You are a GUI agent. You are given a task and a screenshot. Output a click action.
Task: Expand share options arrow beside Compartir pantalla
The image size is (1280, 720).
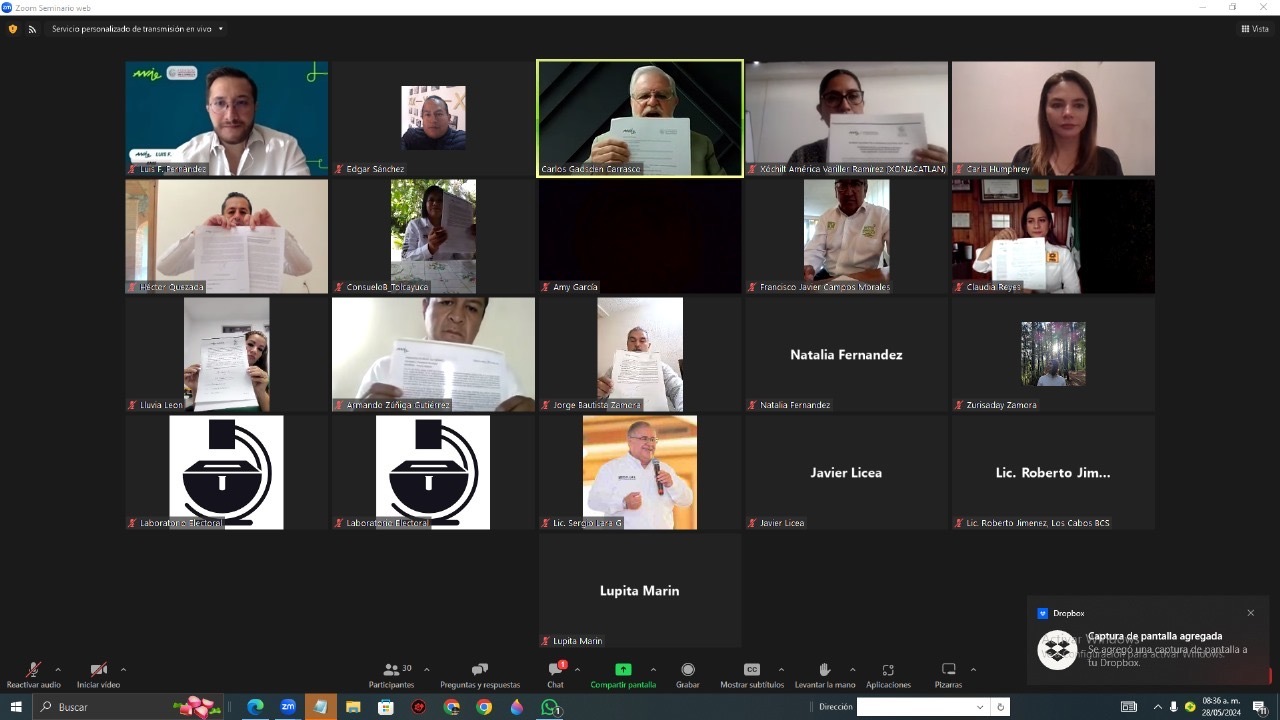[653, 669]
